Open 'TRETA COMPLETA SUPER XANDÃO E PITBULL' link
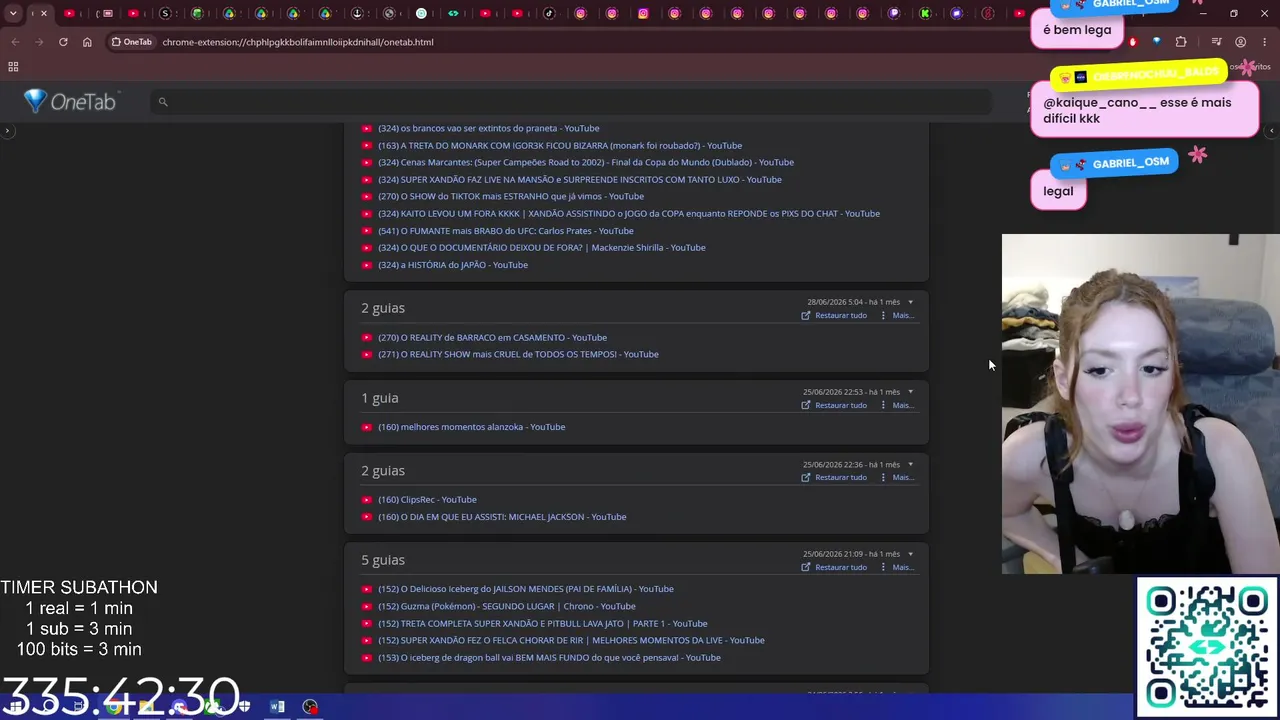Viewport: 1280px width, 720px height. 543,623
